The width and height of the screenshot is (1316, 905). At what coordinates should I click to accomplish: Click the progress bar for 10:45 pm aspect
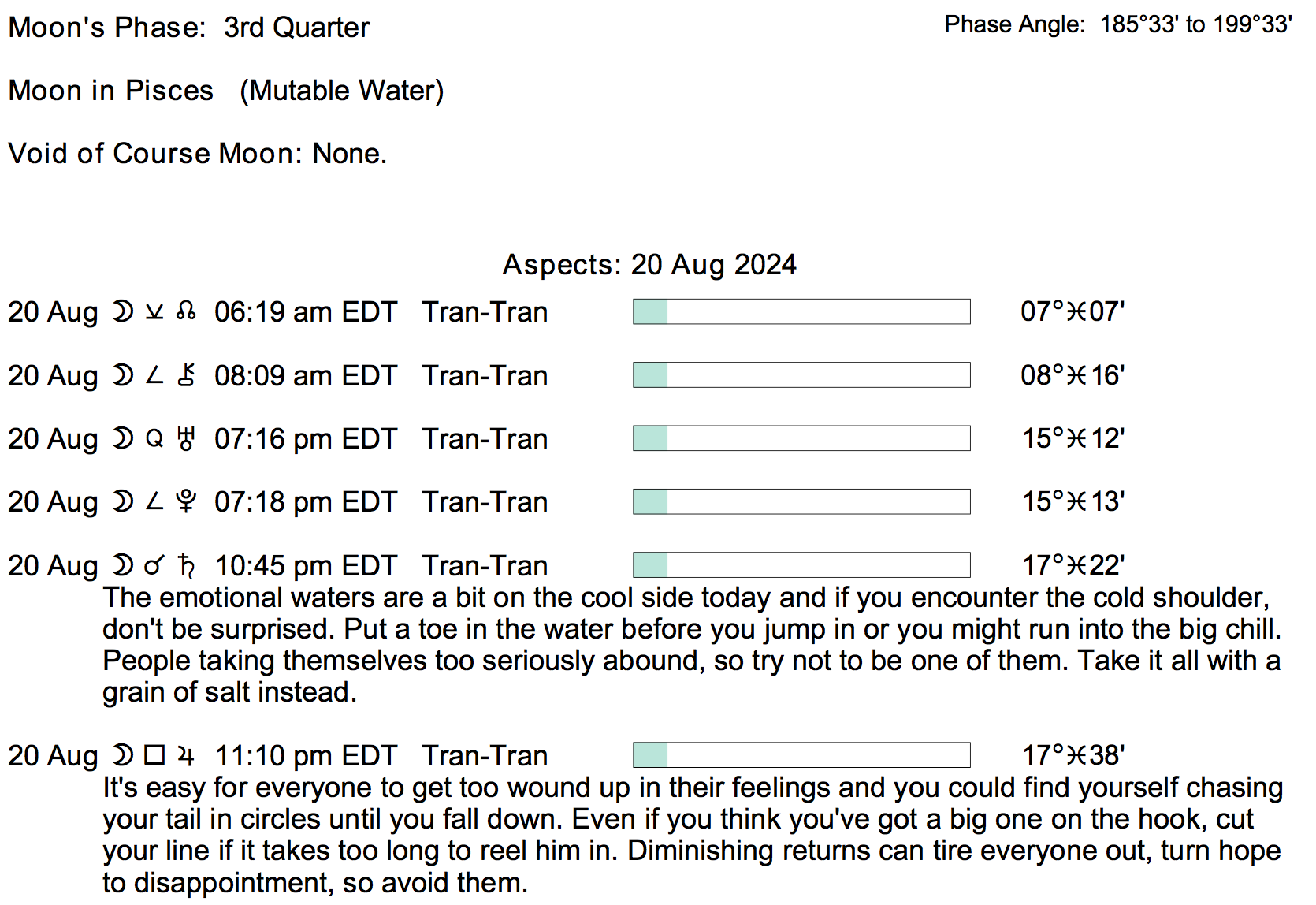pyautogui.click(x=801, y=565)
